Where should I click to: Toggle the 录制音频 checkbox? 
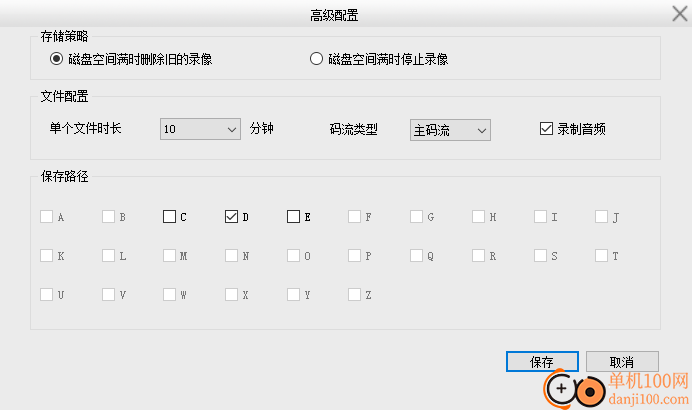[x=546, y=128]
